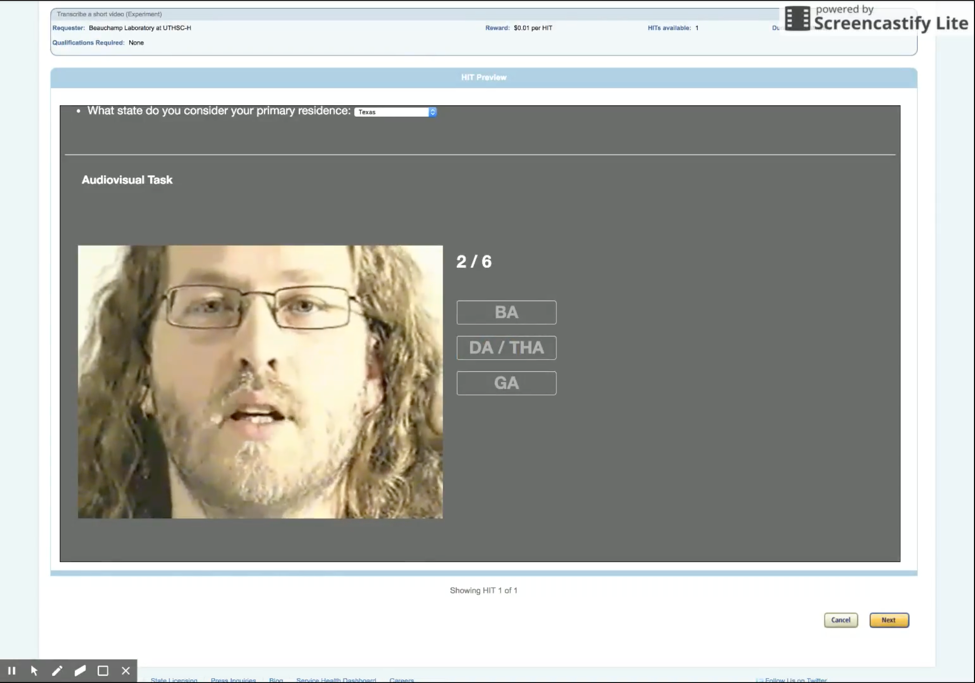Screen dimensions: 975x683
Task: Choose the BA answer option
Action: 506,313
